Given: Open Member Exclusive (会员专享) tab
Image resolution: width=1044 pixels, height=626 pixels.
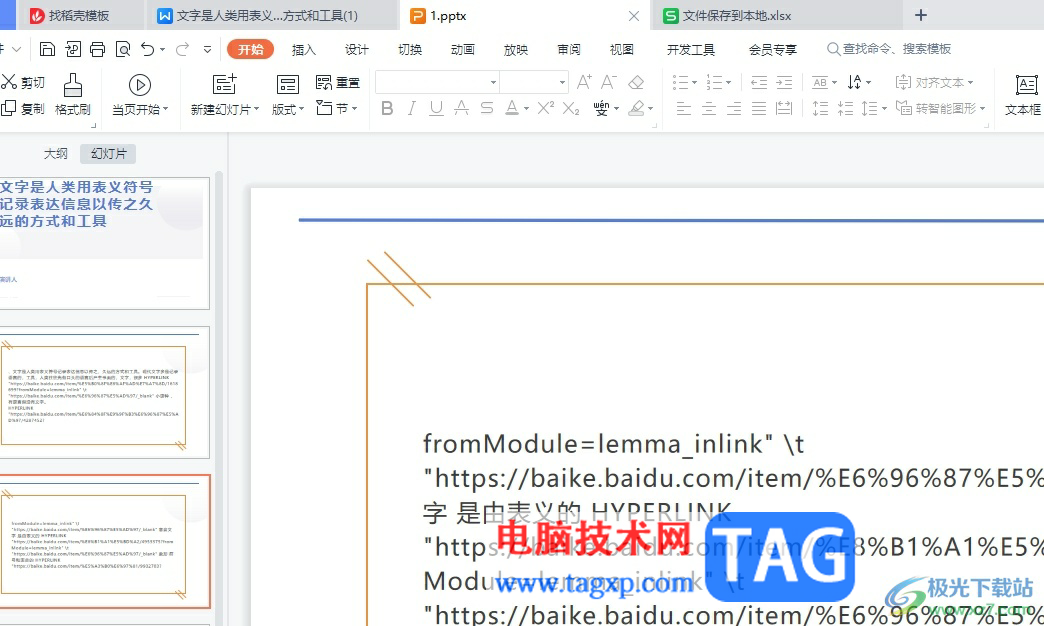Looking at the screenshot, I should 772,49.
